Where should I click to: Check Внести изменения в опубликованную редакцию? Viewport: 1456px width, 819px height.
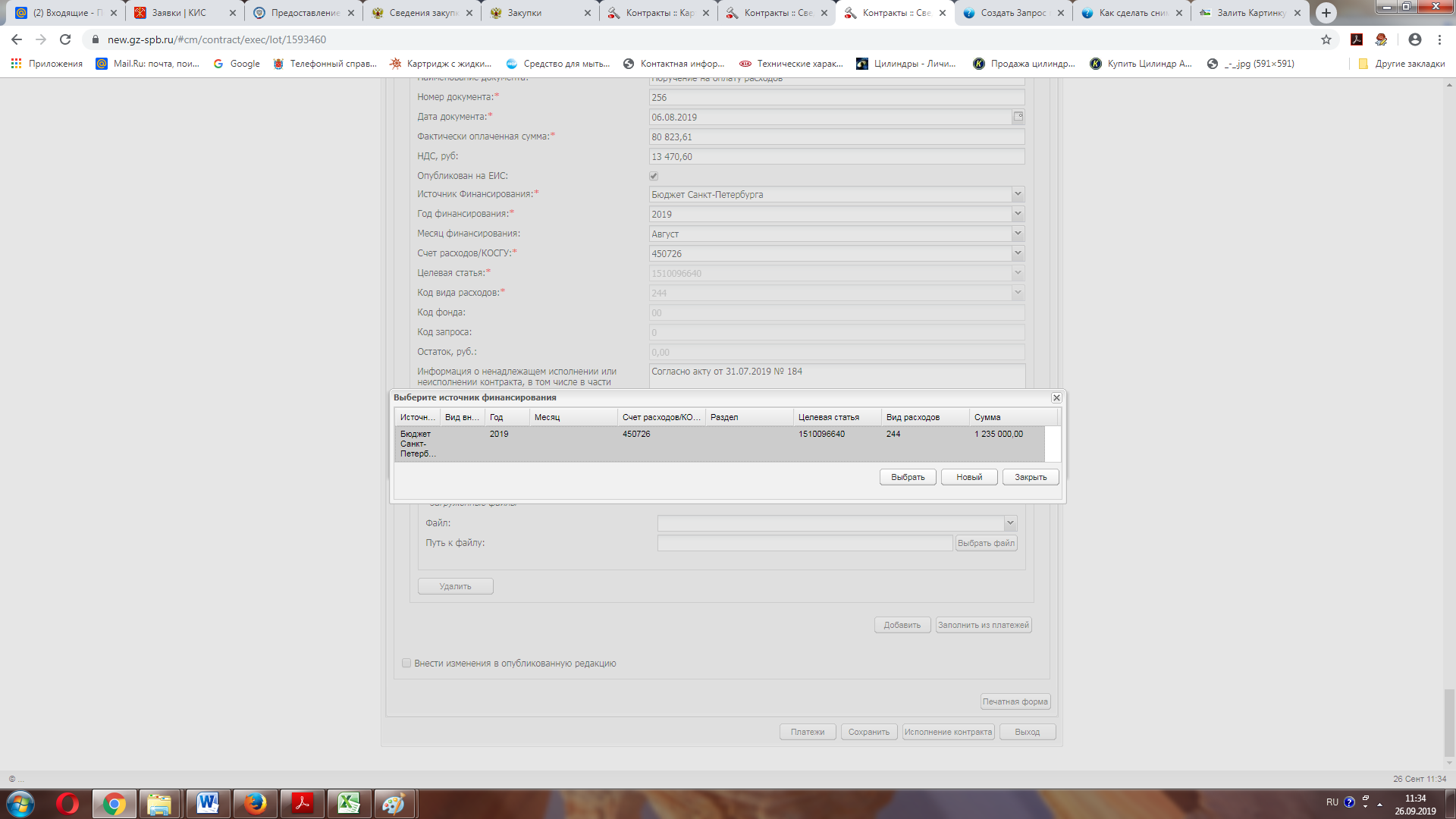click(x=406, y=663)
